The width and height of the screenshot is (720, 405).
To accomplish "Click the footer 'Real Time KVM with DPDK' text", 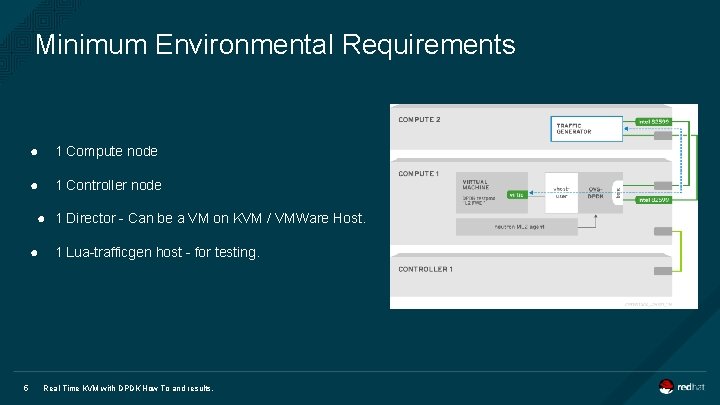I will pyautogui.click(x=128, y=388).
